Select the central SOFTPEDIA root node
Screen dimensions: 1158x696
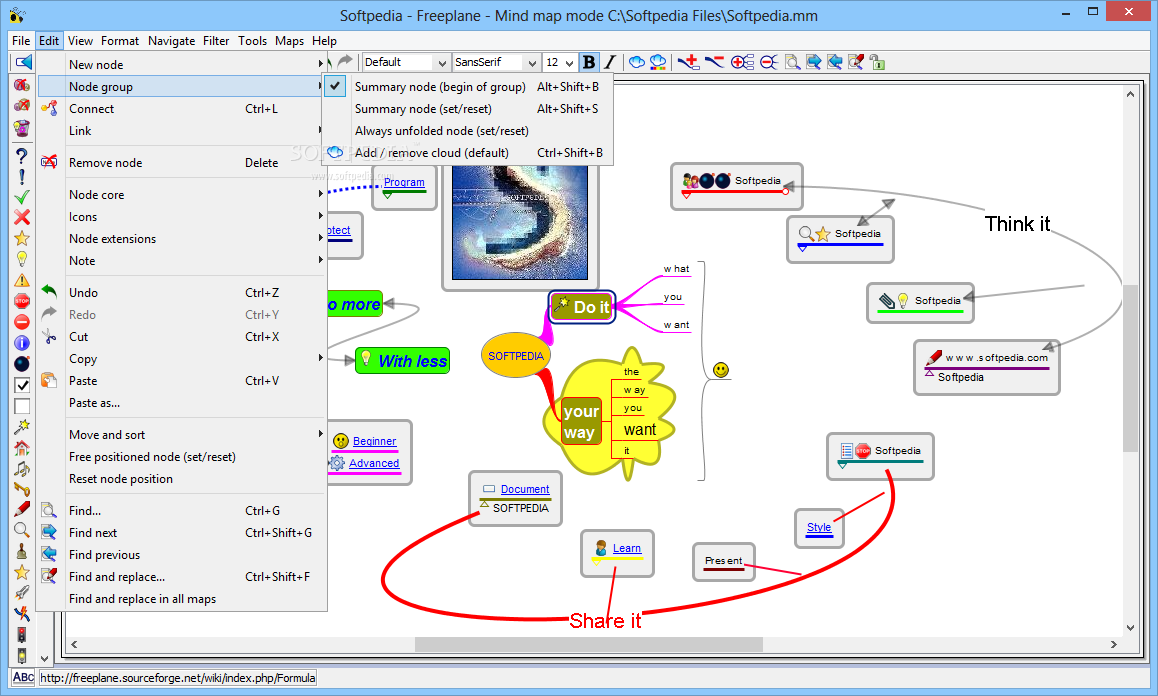click(515, 355)
